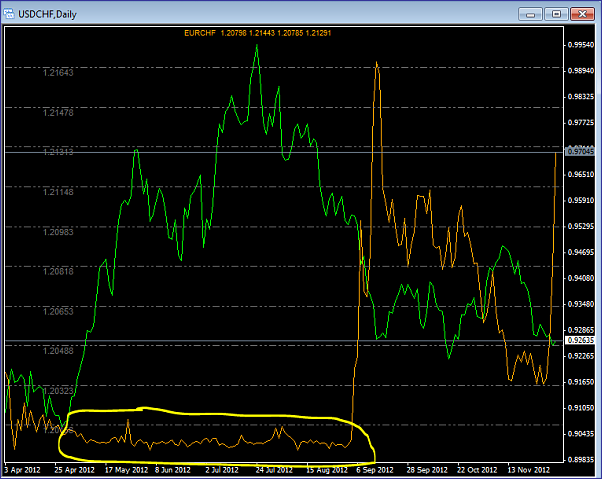Click the 0.93480 price axis label
This screenshot has height=479, width=602.
(580, 304)
